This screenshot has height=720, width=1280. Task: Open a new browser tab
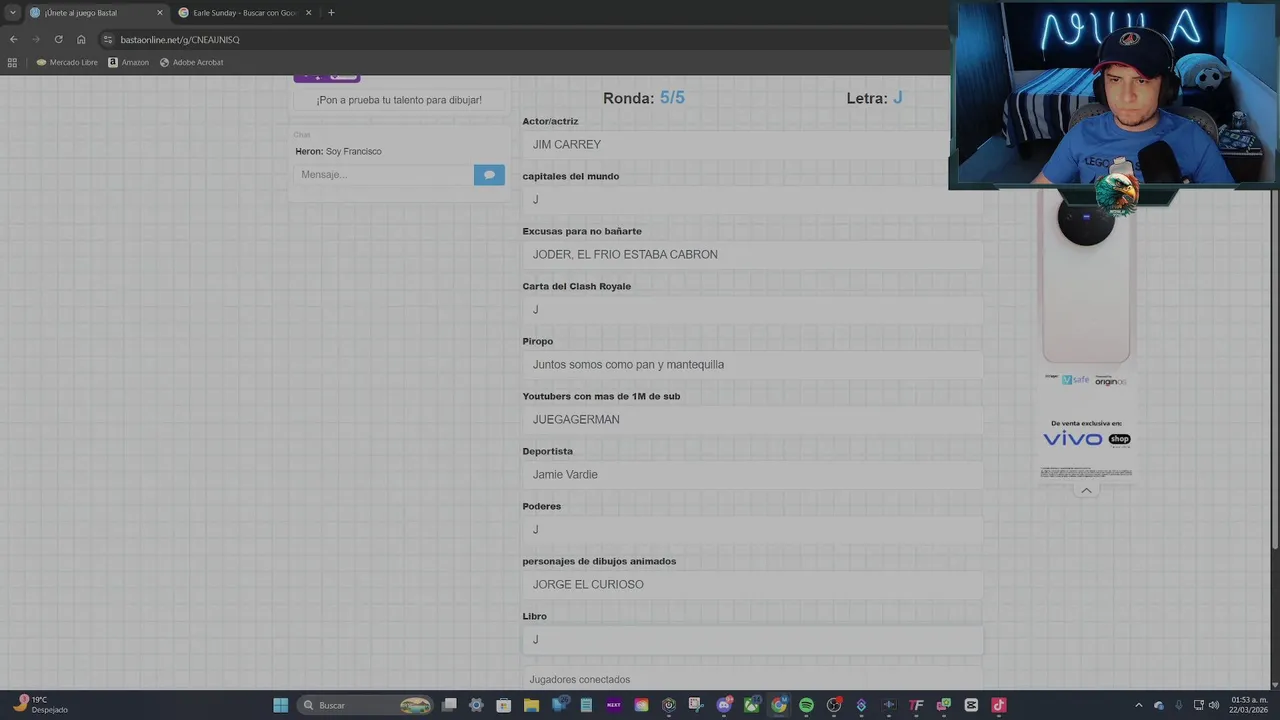point(331,13)
